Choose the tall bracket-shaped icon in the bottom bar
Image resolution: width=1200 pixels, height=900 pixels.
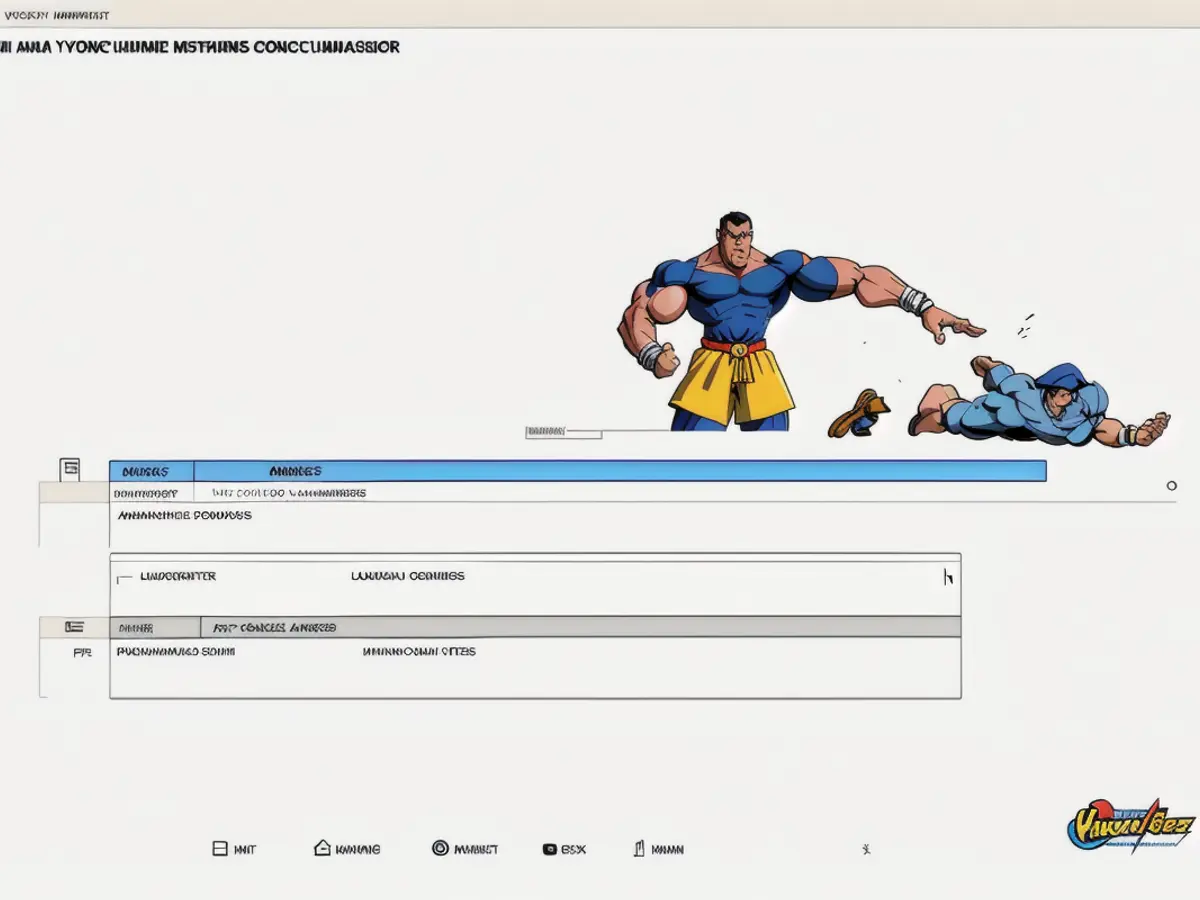tap(638, 848)
